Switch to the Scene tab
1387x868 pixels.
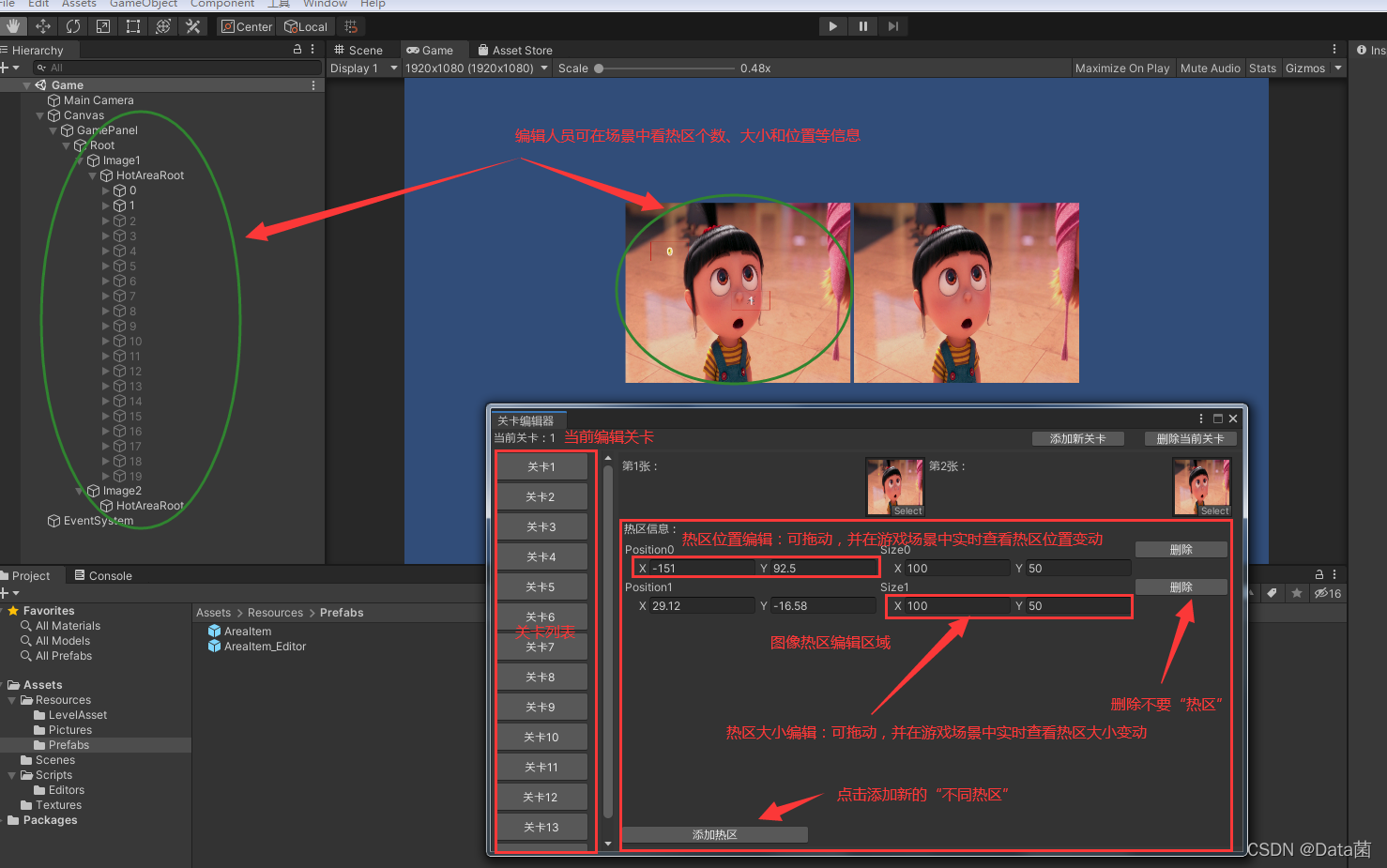coord(358,51)
